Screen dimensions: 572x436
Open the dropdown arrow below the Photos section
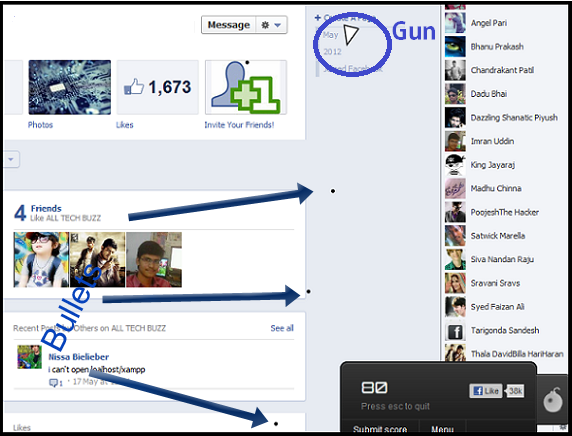pyautogui.click(x=11, y=159)
